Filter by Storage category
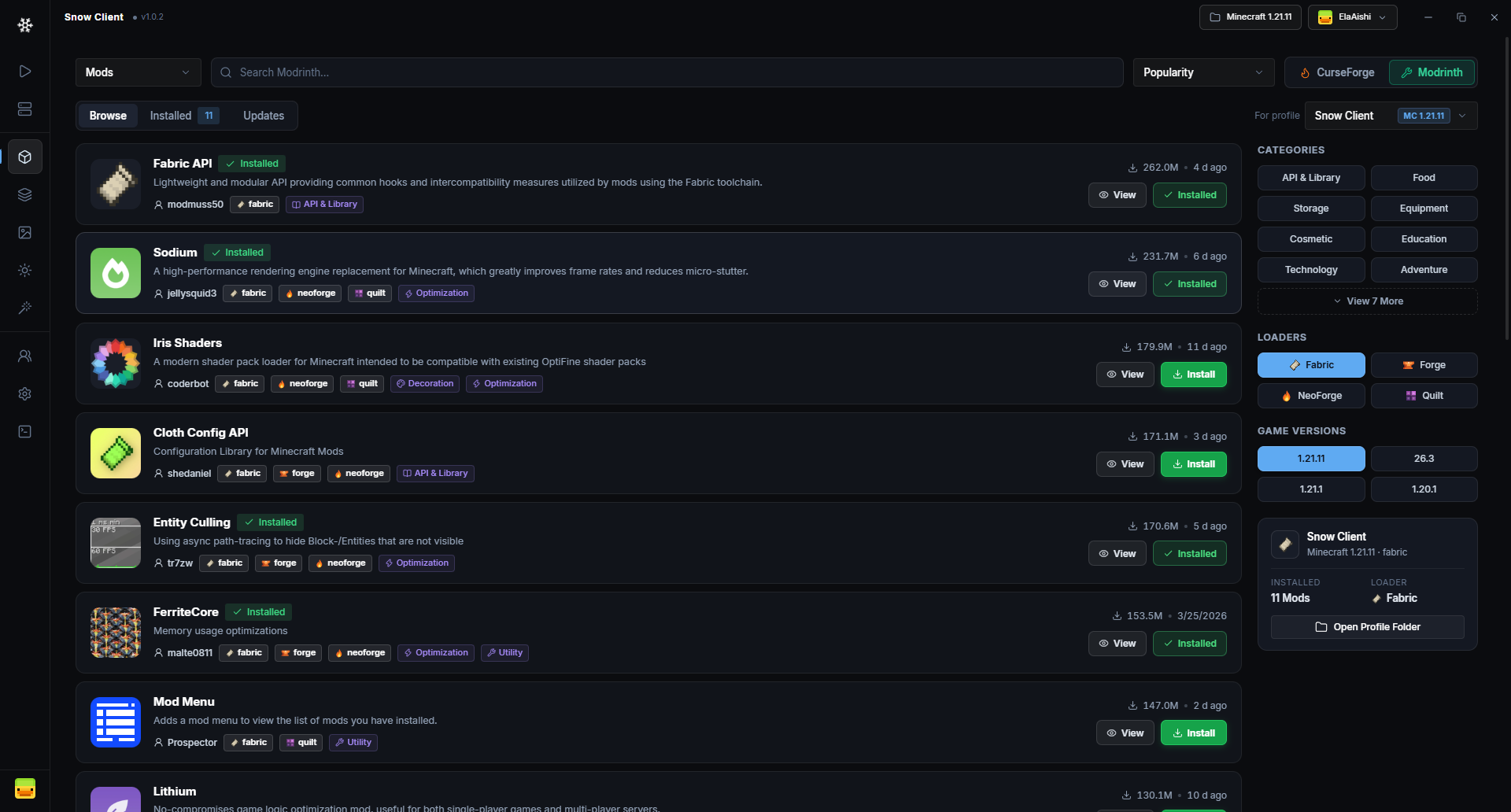 [1311, 209]
